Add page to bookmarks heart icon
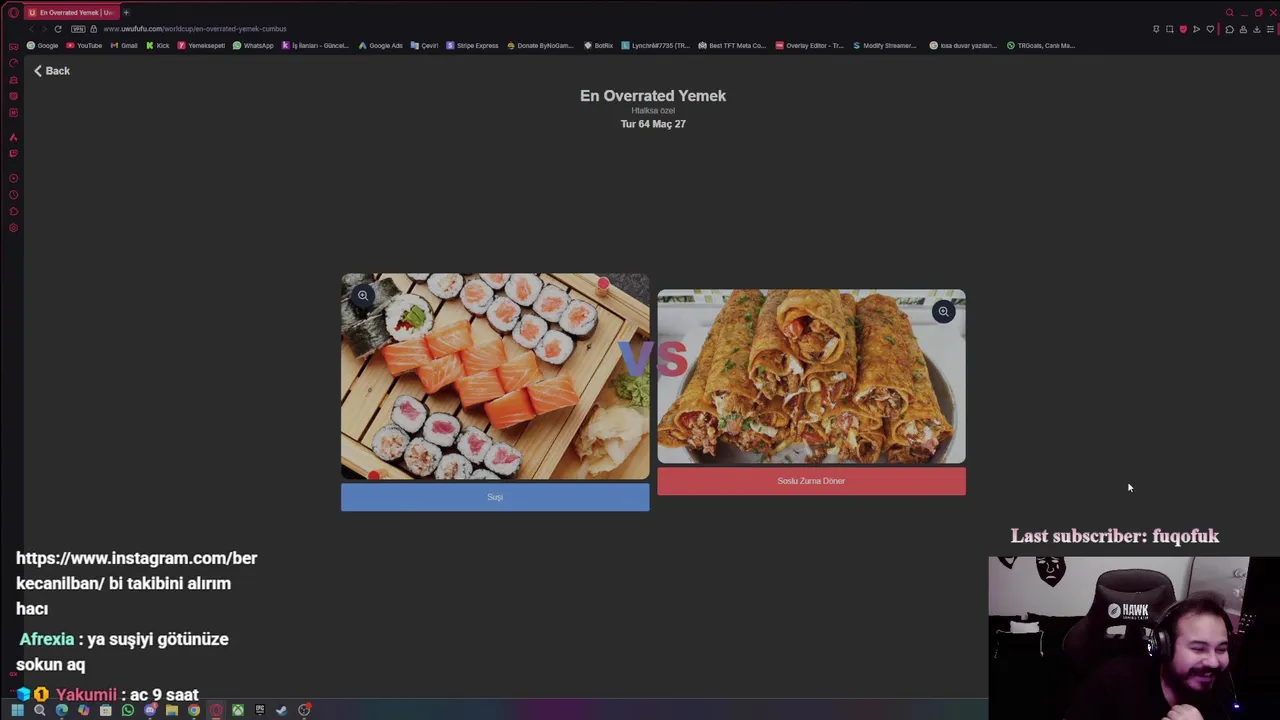Viewport: 1280px width, 720px height. (x=1210, y=29)
